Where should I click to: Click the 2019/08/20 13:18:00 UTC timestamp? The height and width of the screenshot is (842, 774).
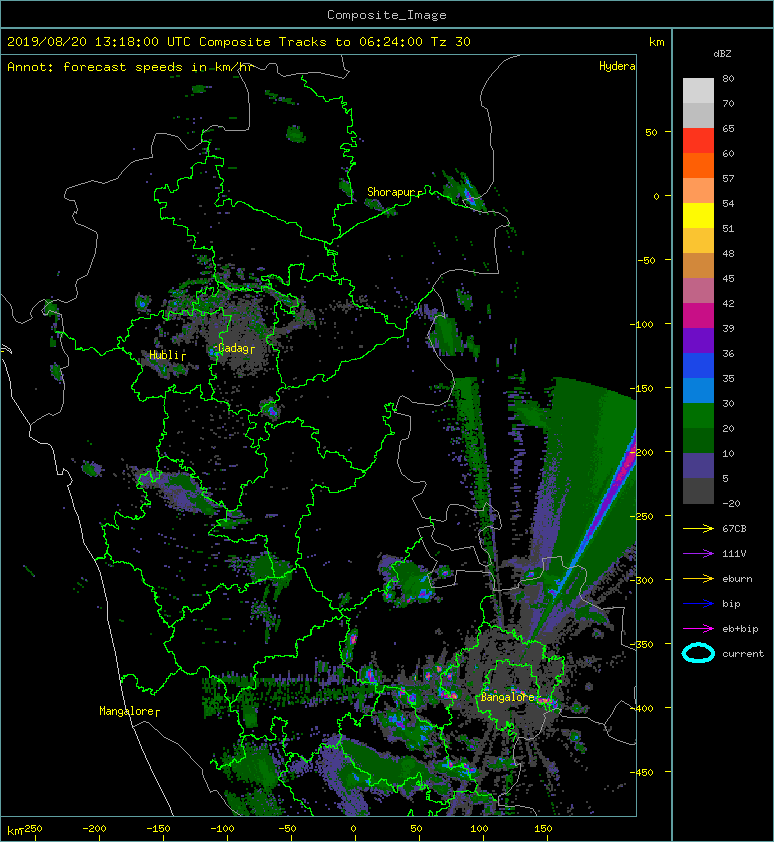[99, 42]
